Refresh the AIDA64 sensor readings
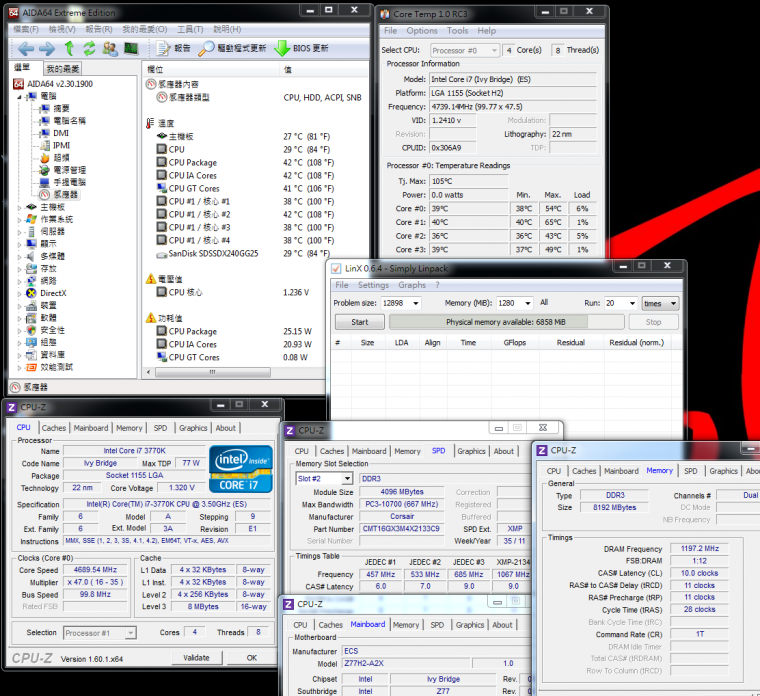Viewport: 760px width, 696px height. (x=89, y=48)
